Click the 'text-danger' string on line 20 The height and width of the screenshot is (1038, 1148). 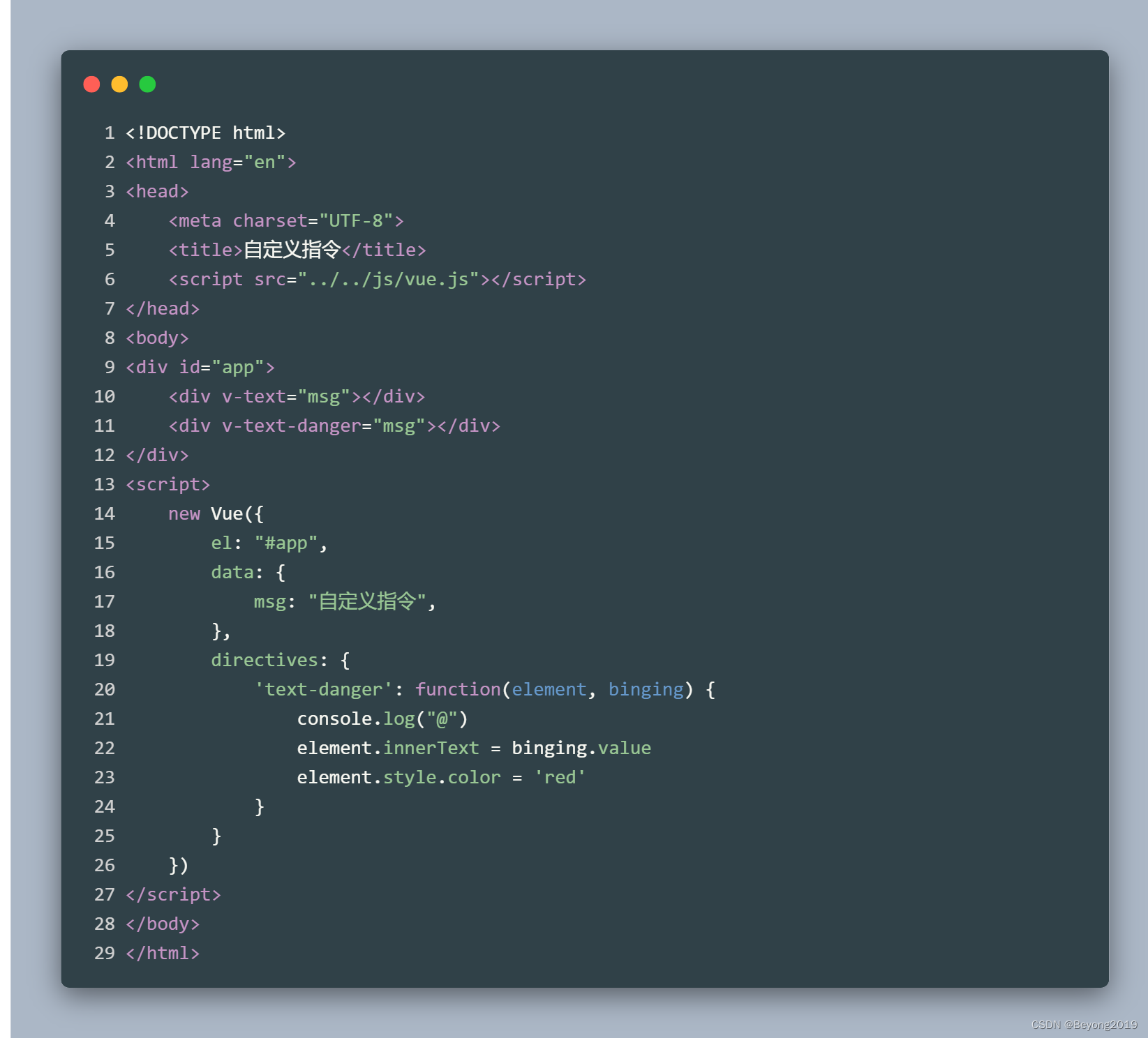pyautogui.click(x=323, y=689)
